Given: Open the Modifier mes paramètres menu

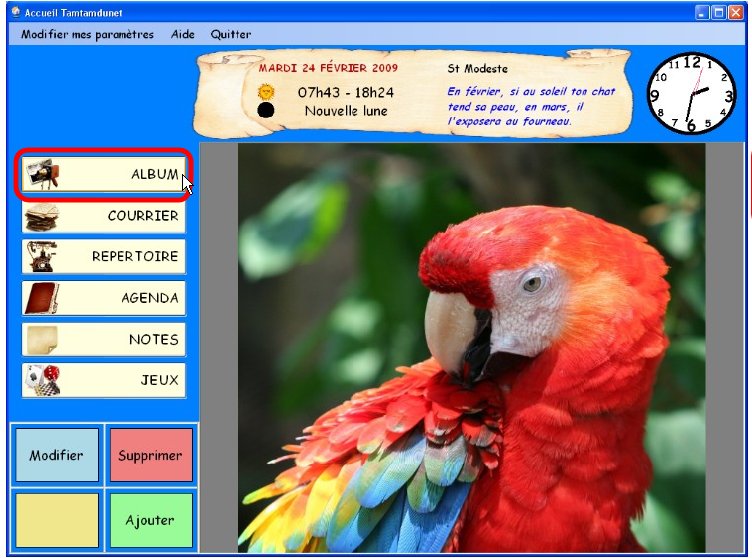Looking at the screenshot, I should click(x=88, y=34).
